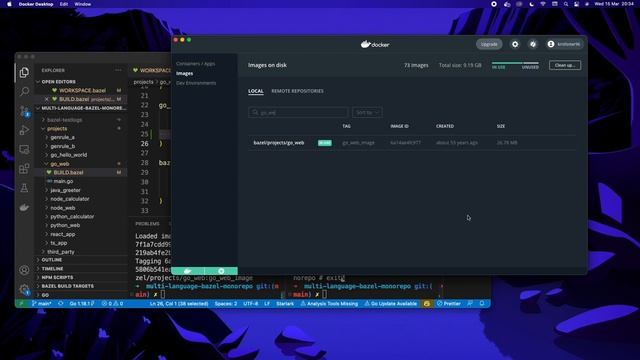This screenshot has width=640, height=360.
Task: Close BUILD.bazel in Open Editors list
Action: tap(47, 99)
